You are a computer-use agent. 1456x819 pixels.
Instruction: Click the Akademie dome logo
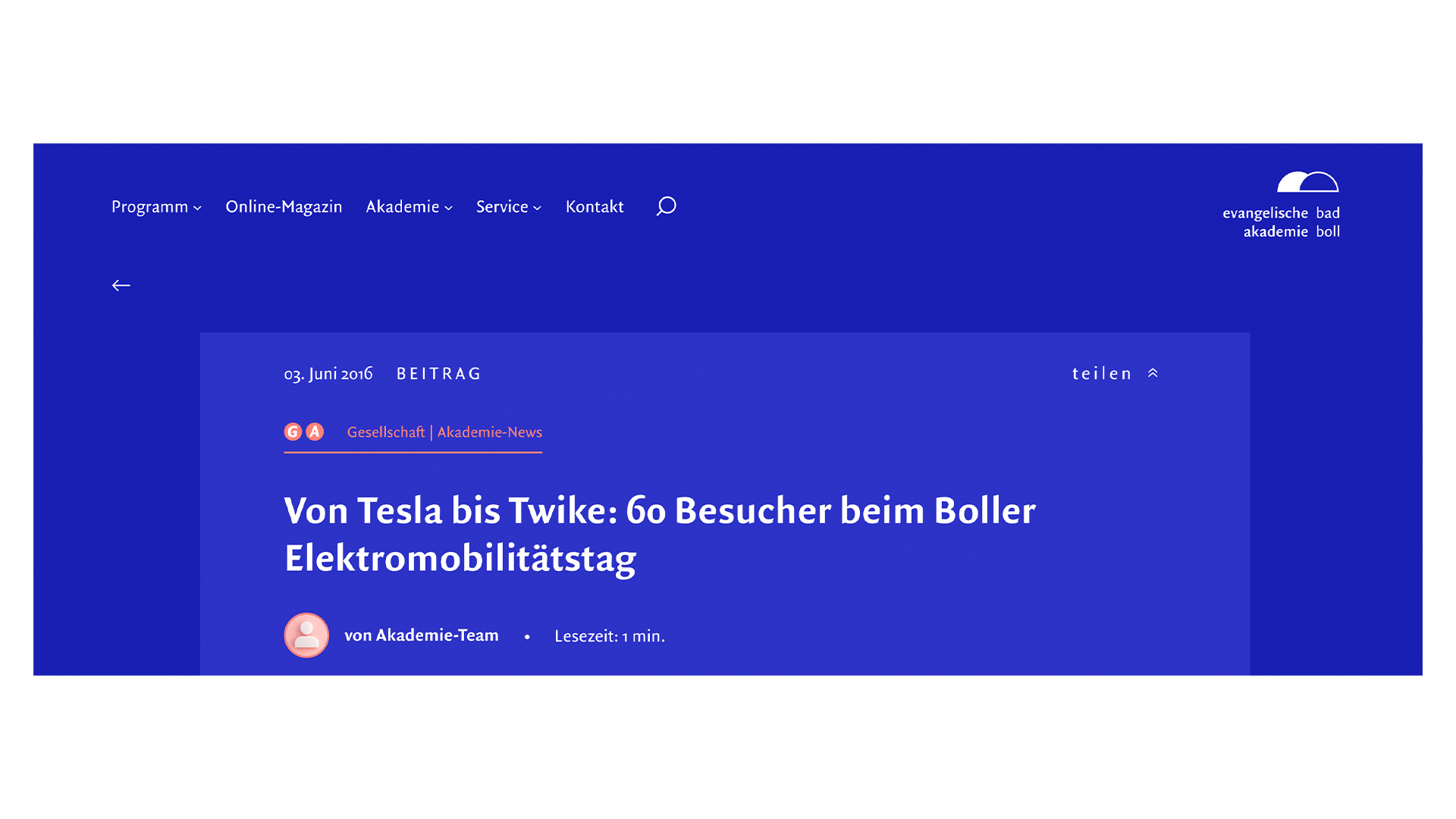click(x=1307, y=182)
